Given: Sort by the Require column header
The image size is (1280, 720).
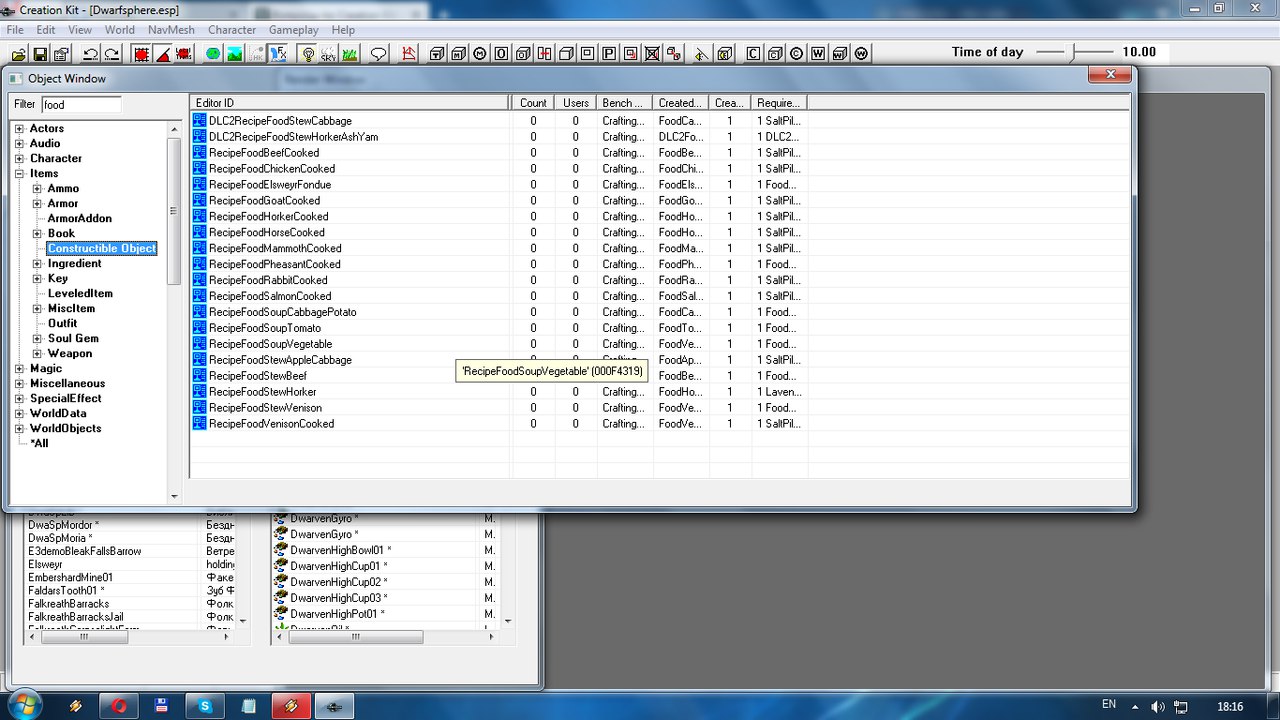Looking at the screenshot, I should [x=779, y=103].
